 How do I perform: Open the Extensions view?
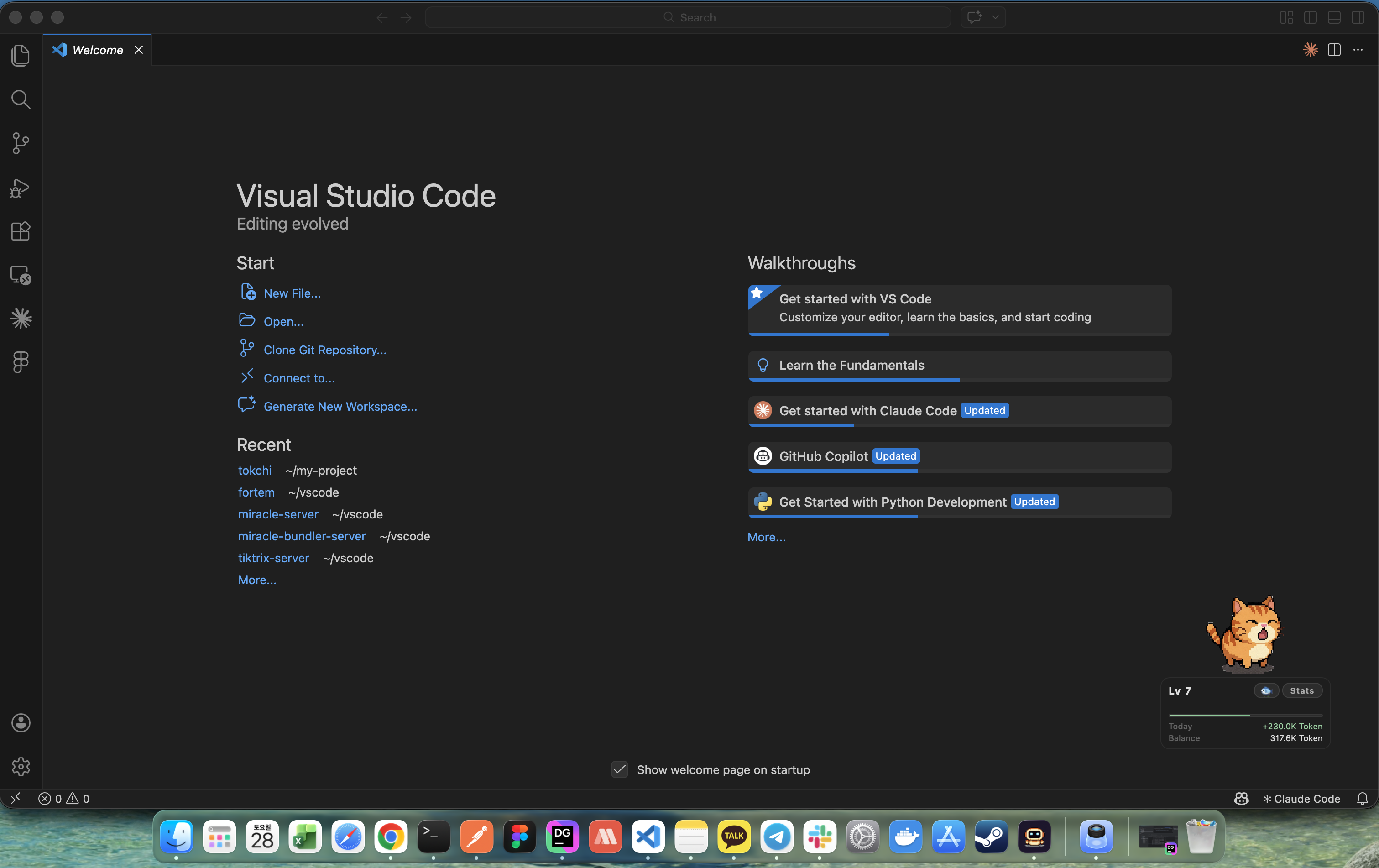(x=21, y=231)
